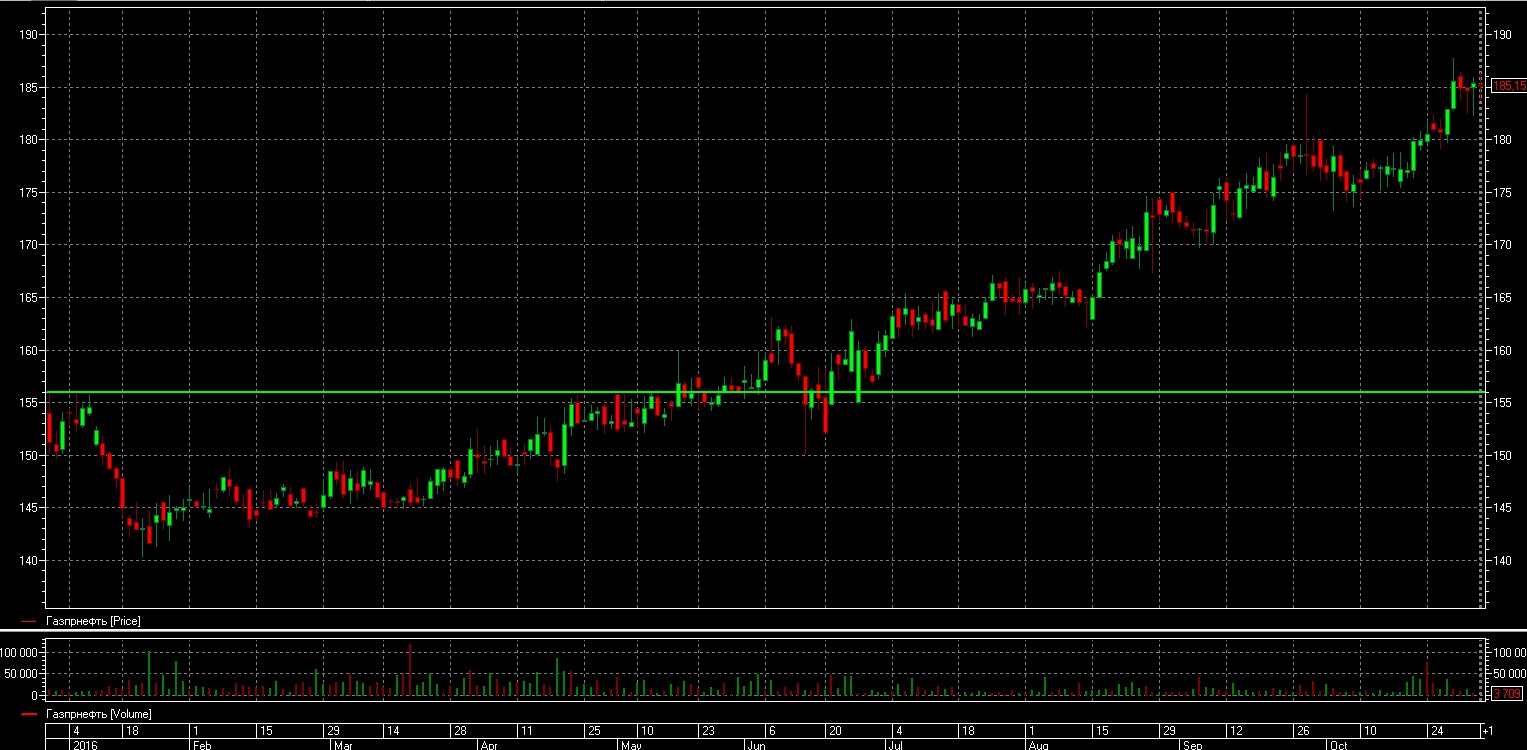
Task: Click the date label 11 on the time axis
Action: coord(527,730)
